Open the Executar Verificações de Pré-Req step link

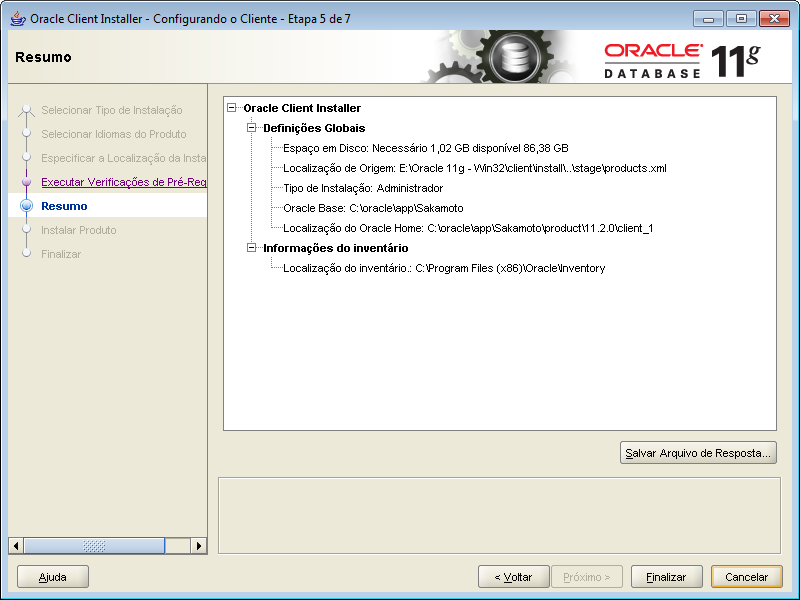pyautogui.click(x=124, y=182)
